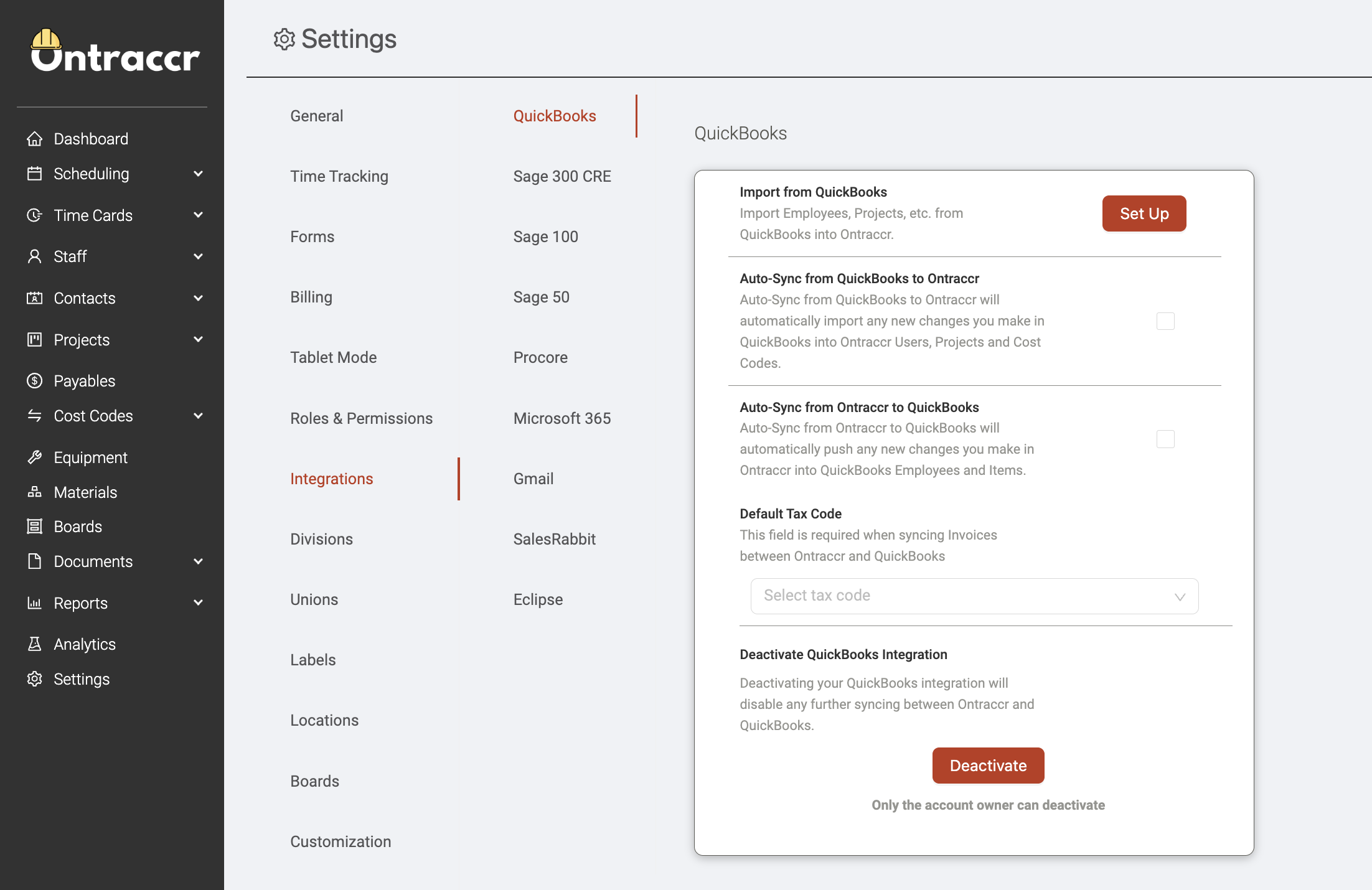Click the Documents file icon

[35, 561]
